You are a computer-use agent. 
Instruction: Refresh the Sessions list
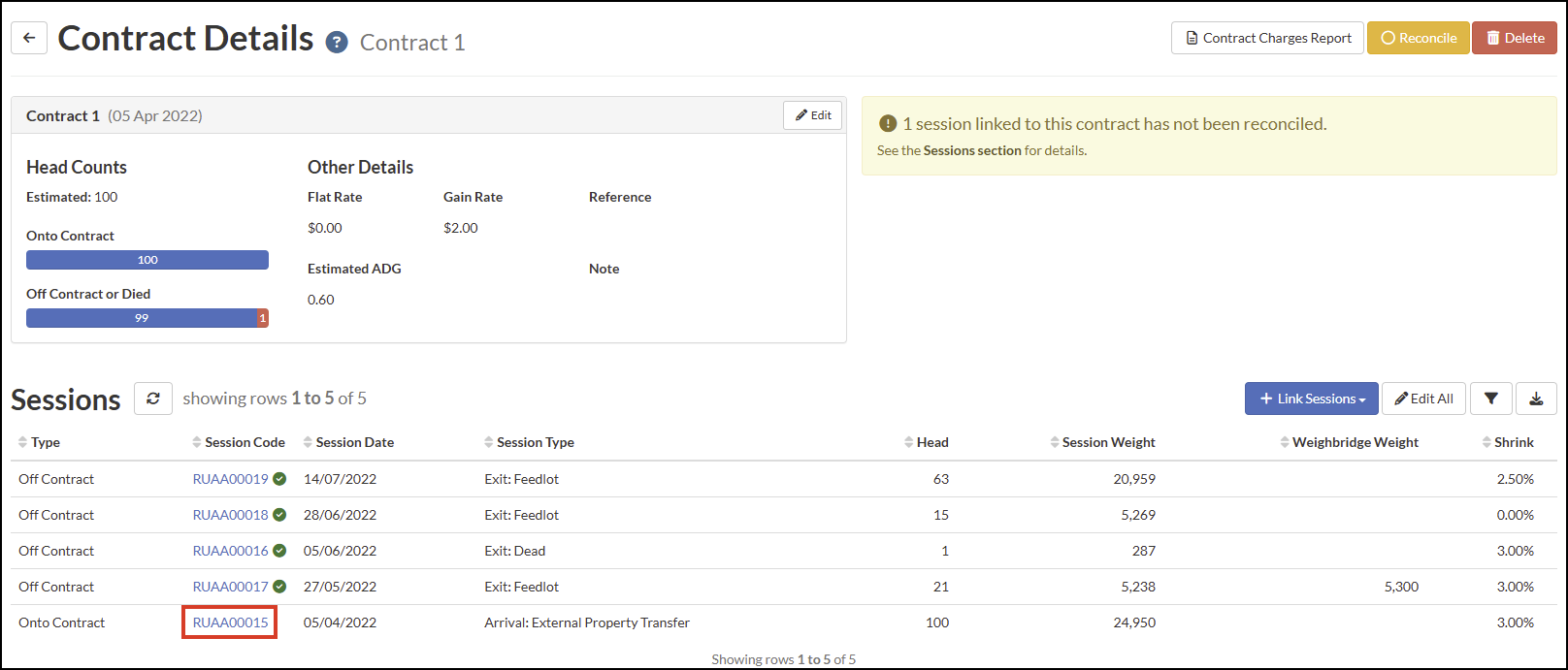coord(153,399)
